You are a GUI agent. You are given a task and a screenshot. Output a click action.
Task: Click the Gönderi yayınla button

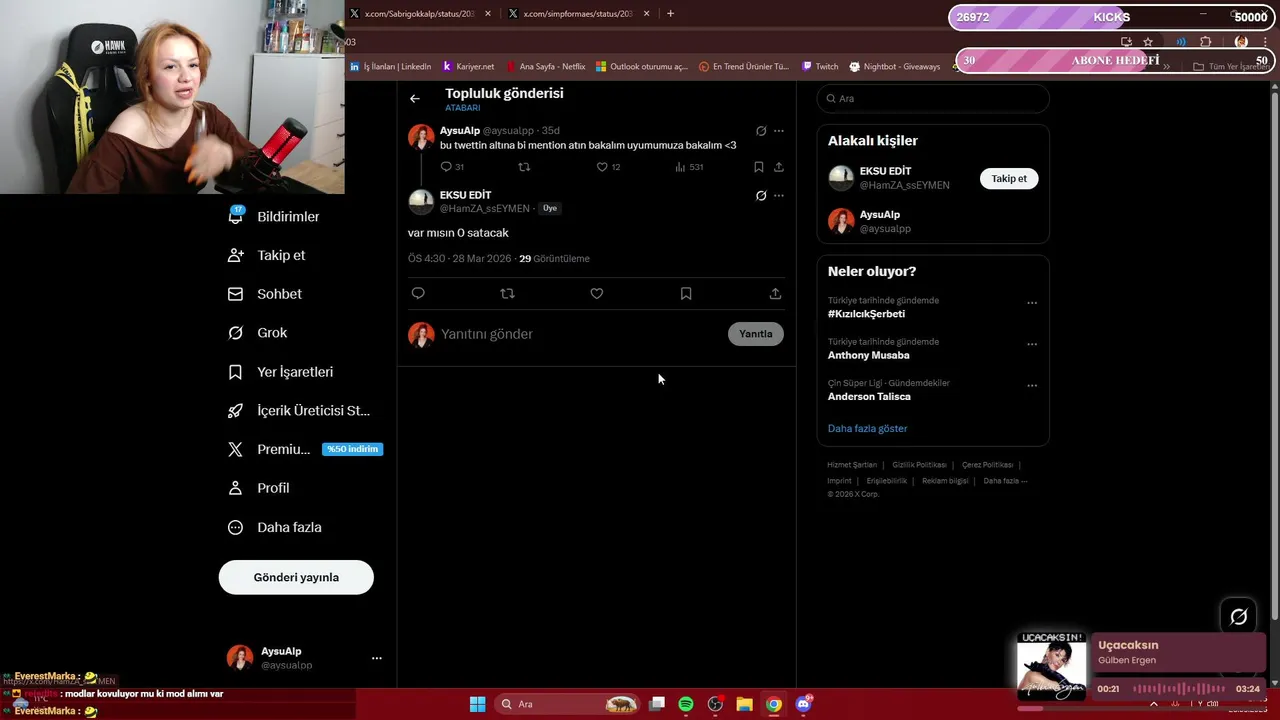tap(296, 577)
